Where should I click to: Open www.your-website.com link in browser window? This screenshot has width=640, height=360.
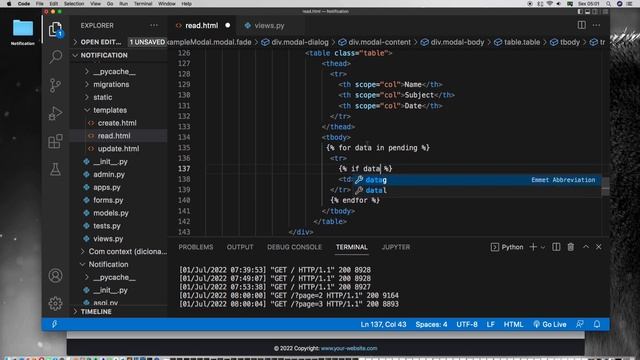click(349, 348)
